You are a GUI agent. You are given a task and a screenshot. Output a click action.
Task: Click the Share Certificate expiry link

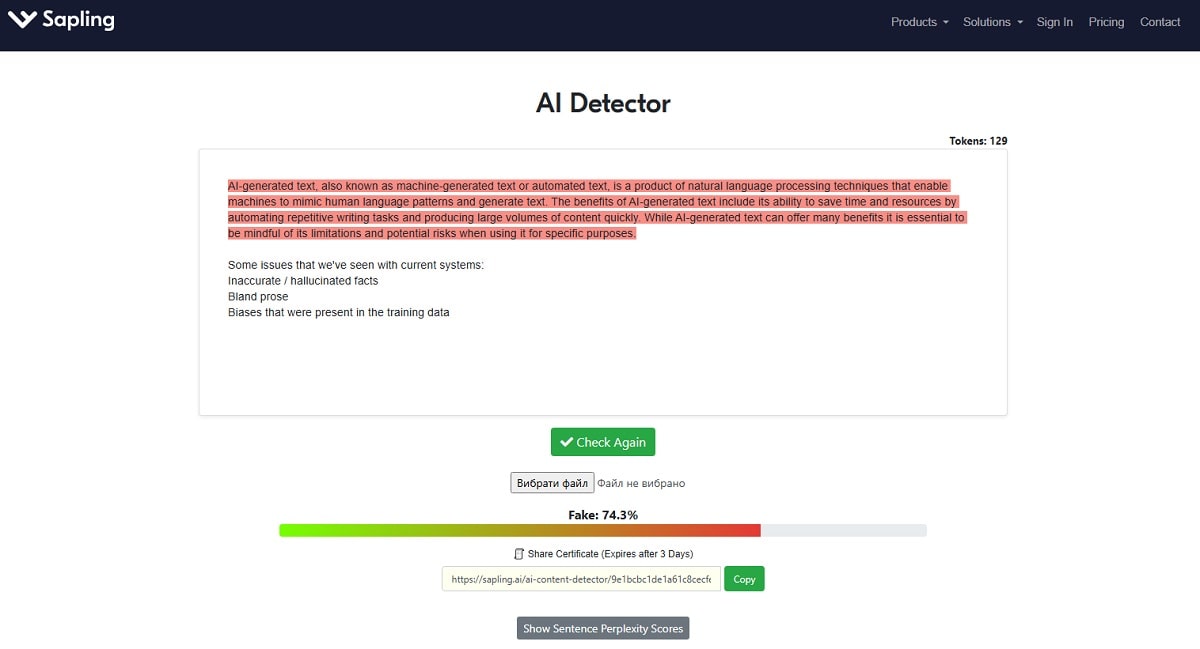(x=610, y=553)
